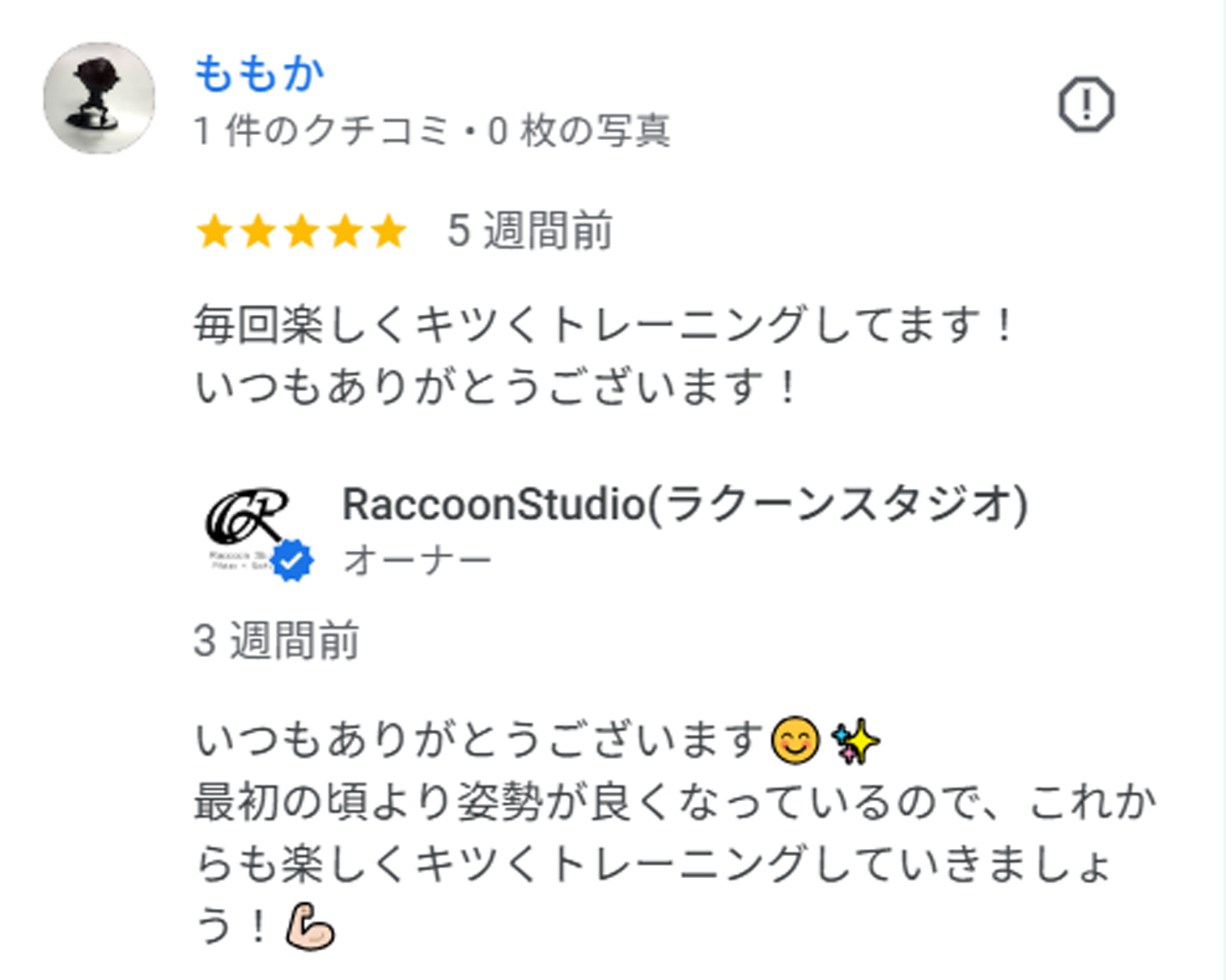The width and height of the screenshot is (1226, 980).
Task: Open the reviewer name ももか link
Action: tap(259, 74)
